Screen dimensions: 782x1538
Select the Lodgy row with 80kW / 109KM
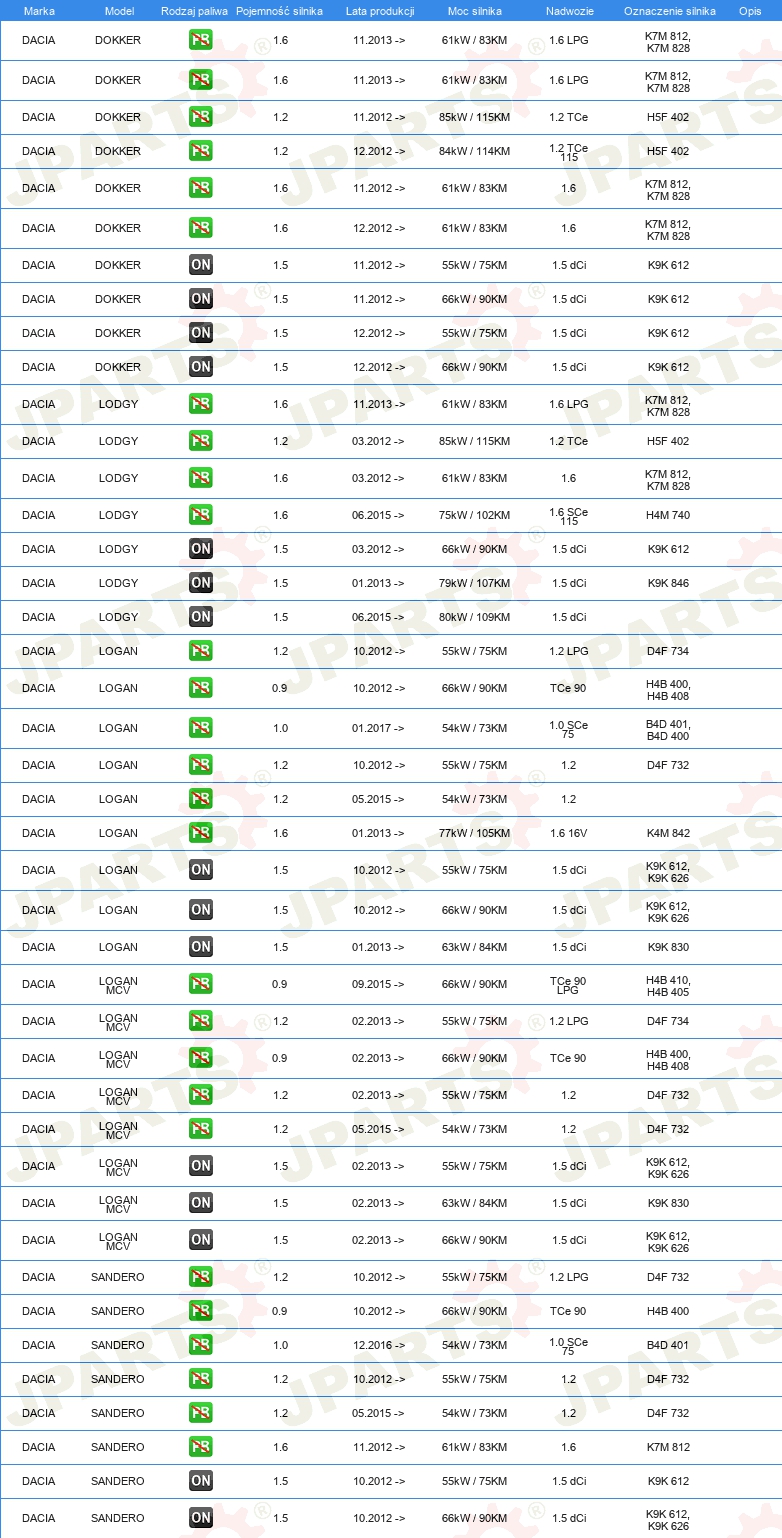click(391, 617)
